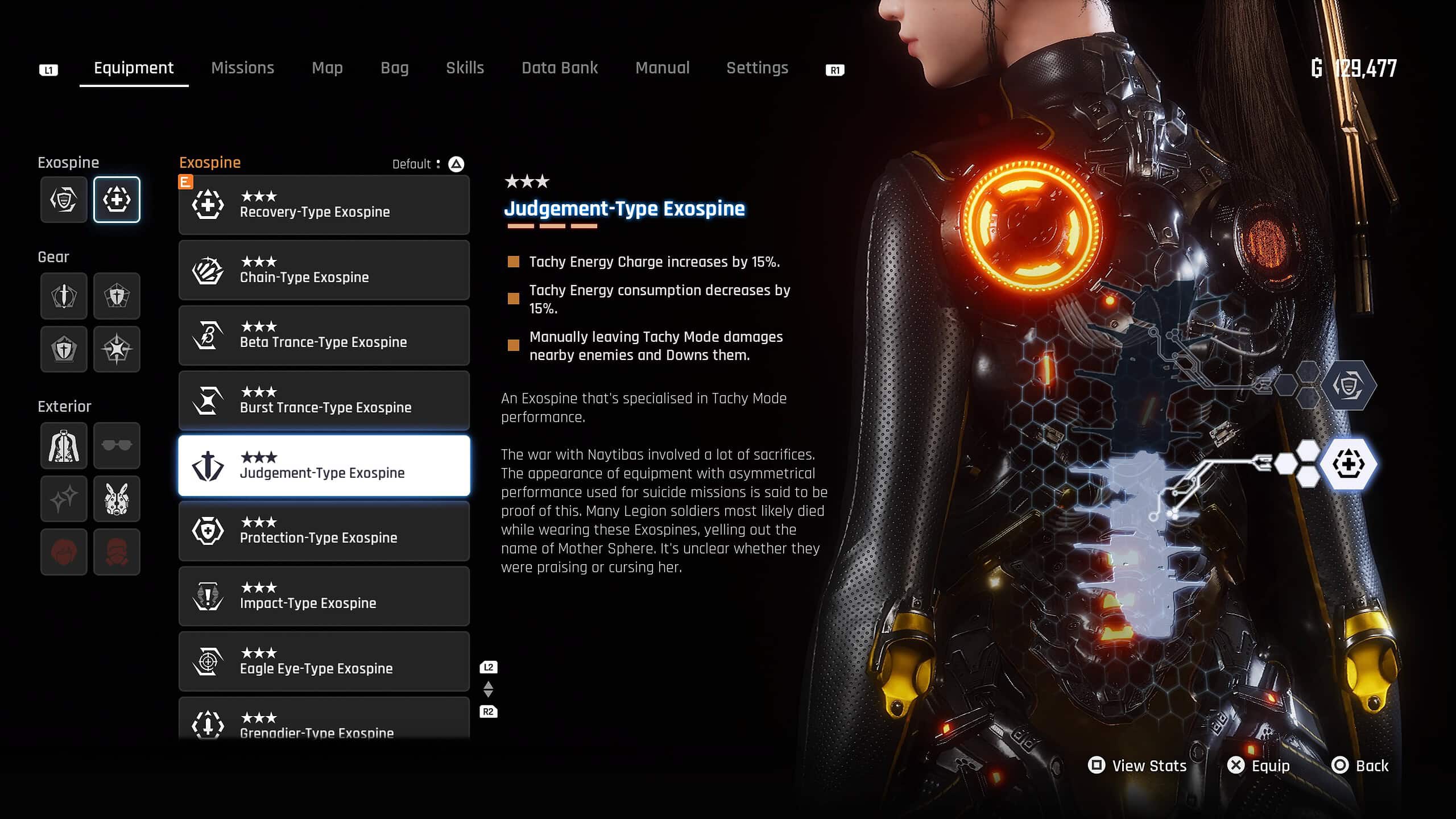The height and width of the screenshot is (819, 1456).
Task: Click the glowing orange ring on Eve's back
Action: pyautogui.click(x=1031, y=226)
